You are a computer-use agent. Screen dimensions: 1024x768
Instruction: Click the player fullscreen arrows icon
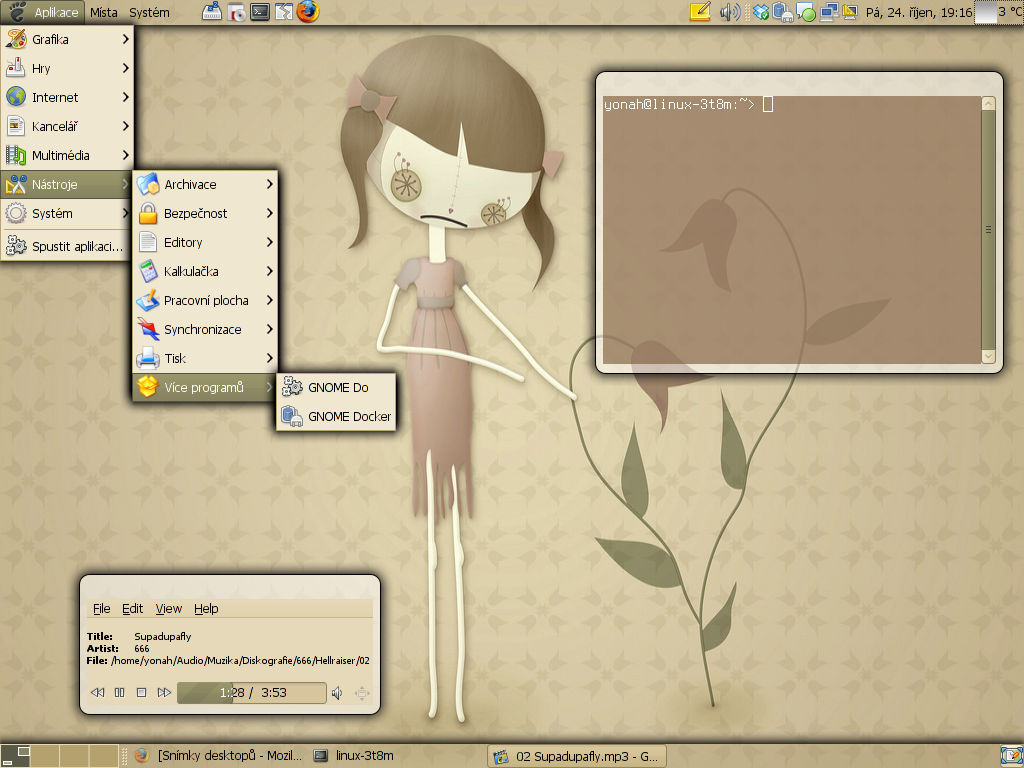pos(361,693)
